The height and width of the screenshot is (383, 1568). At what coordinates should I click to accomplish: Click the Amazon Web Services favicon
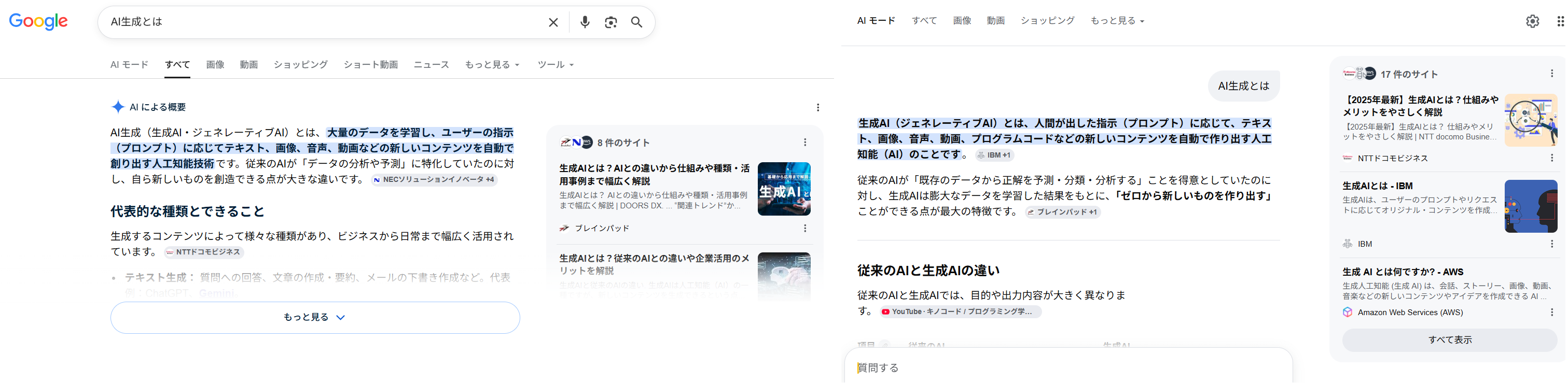click(1348, 313)
